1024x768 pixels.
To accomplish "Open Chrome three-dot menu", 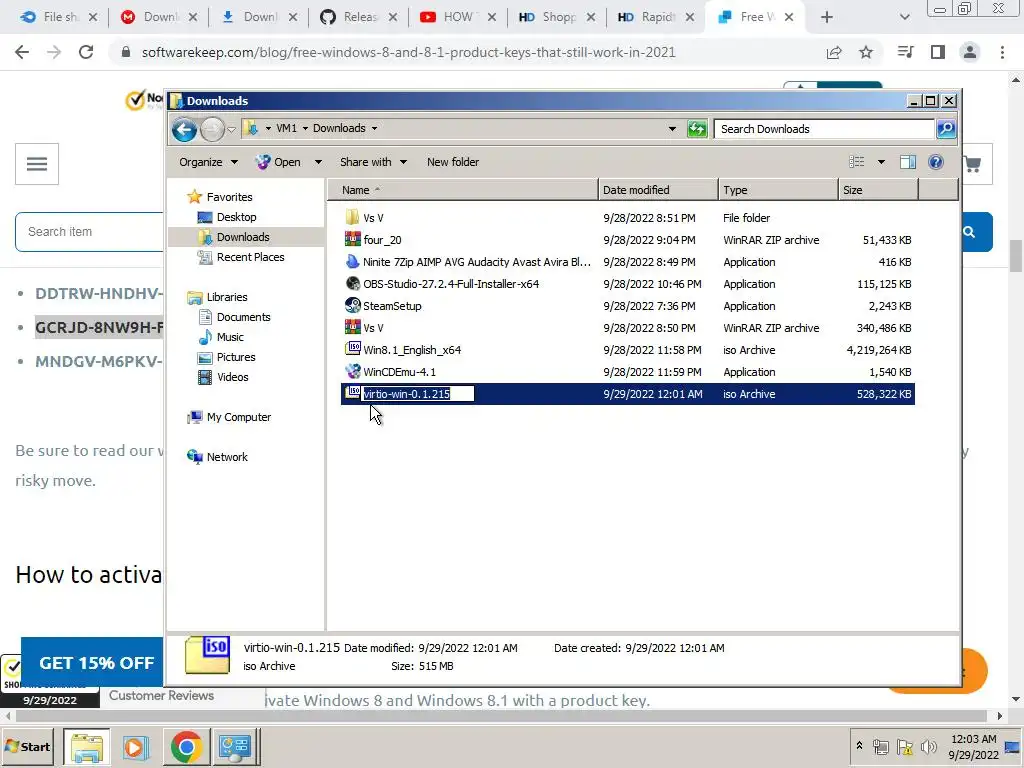I will (x=1002, y=52).
